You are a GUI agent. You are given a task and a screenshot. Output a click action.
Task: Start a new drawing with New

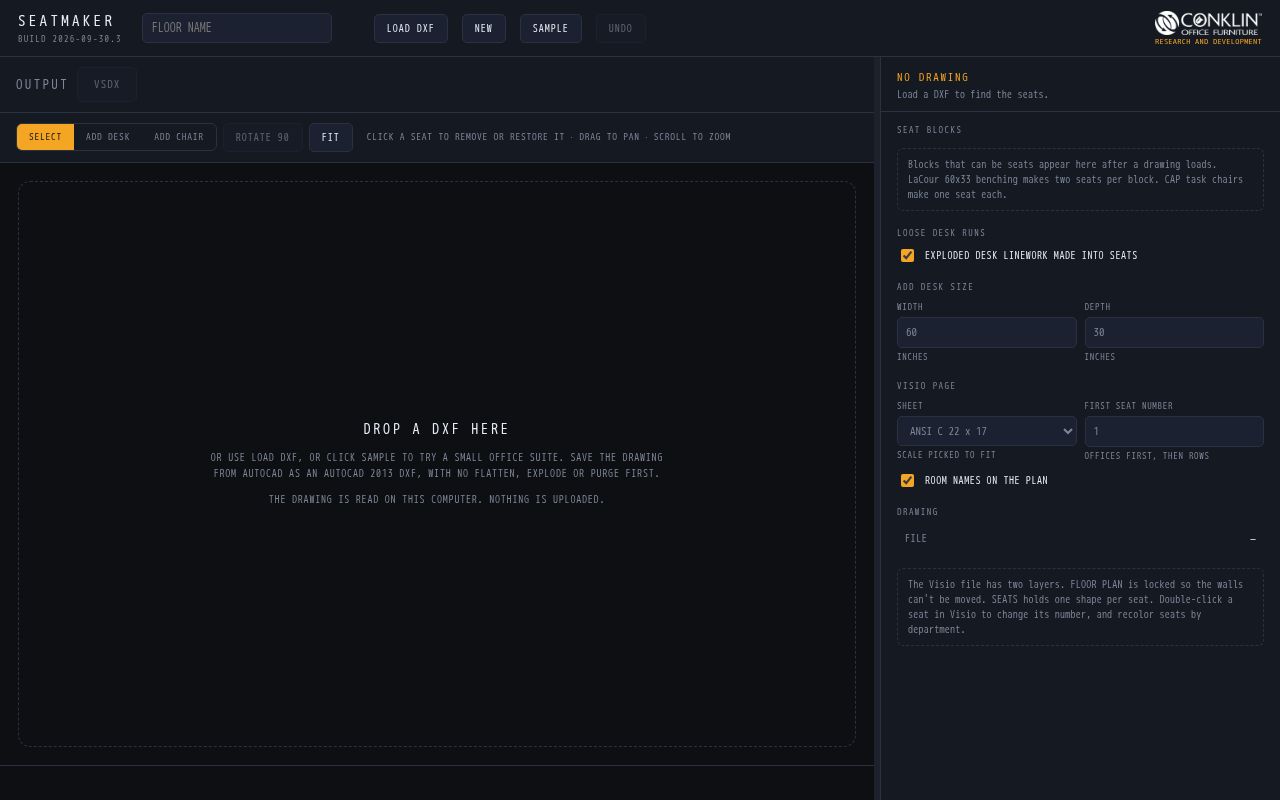tap(484, 28)
